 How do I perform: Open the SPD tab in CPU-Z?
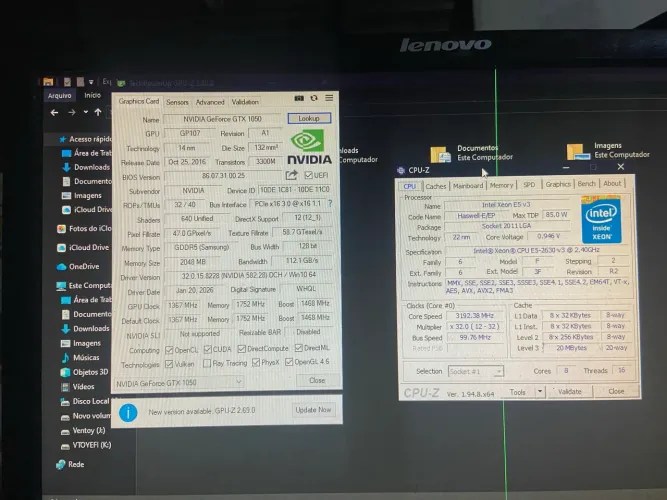(529, 185)
